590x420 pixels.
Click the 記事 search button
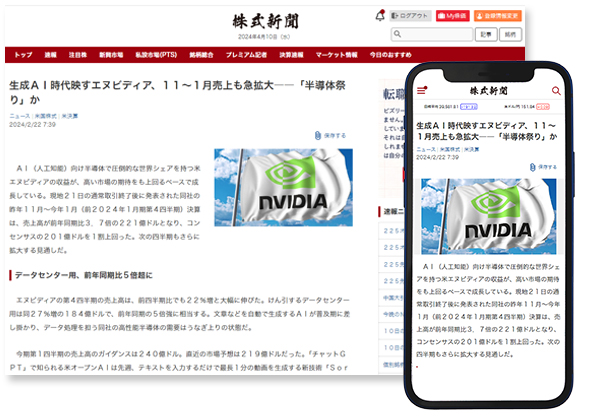(x=486, y=34)
